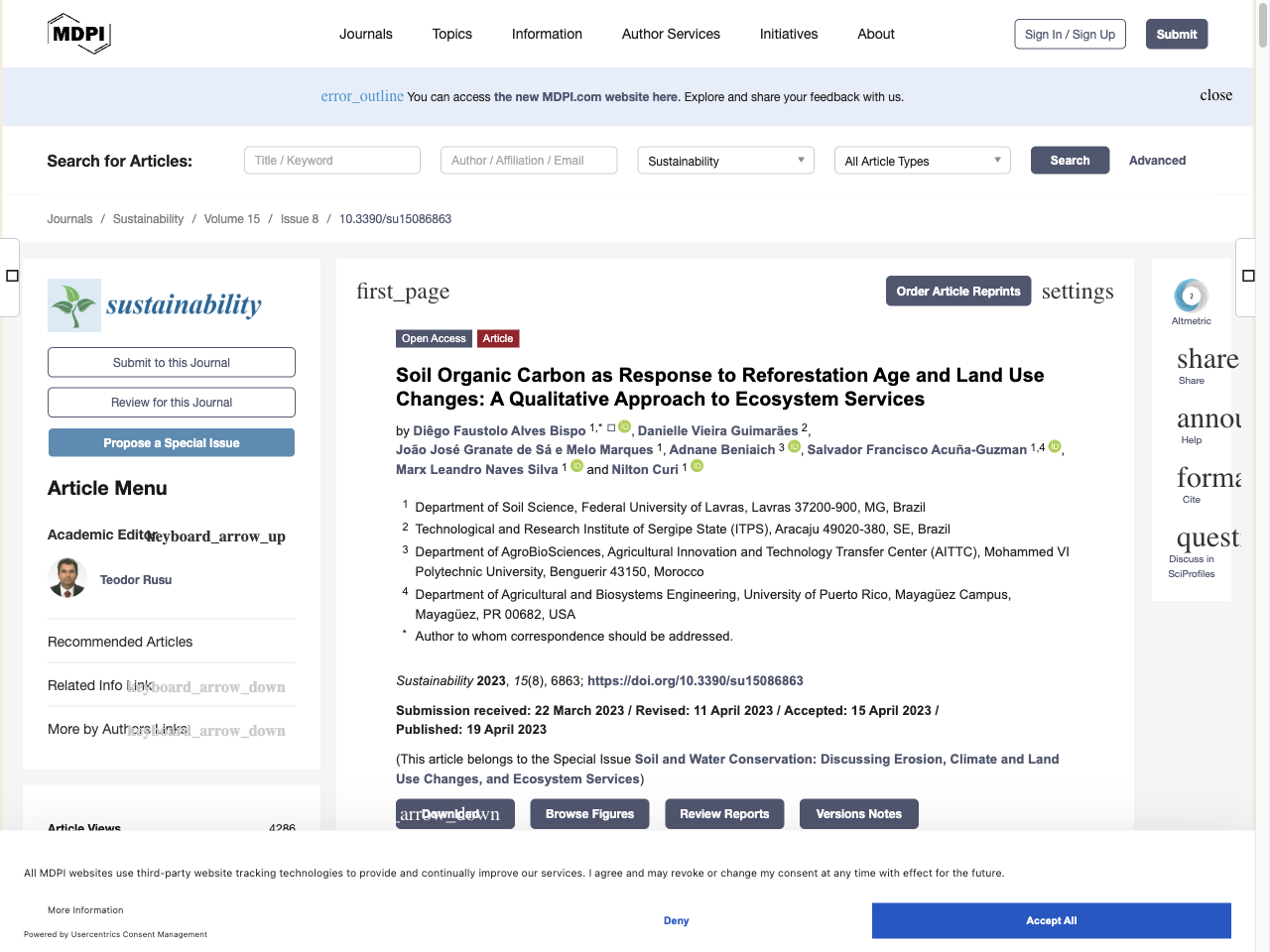Open the Author Services menu
Screen dimensions: 1270x952
click(x=671, y=34)
